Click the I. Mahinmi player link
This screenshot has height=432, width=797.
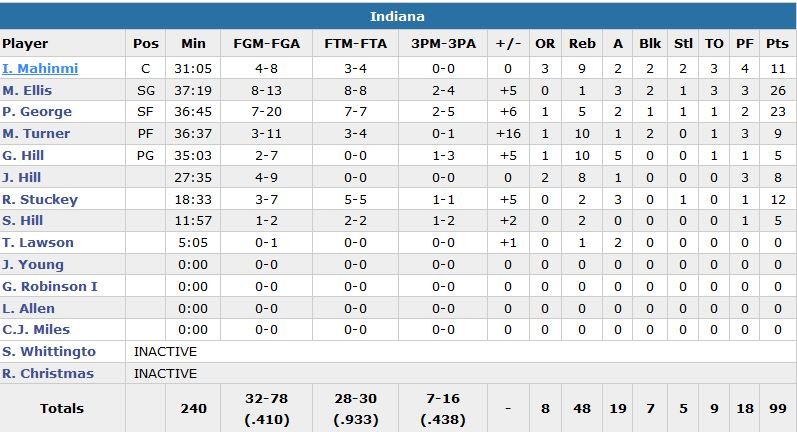click(x=40, y=69)
